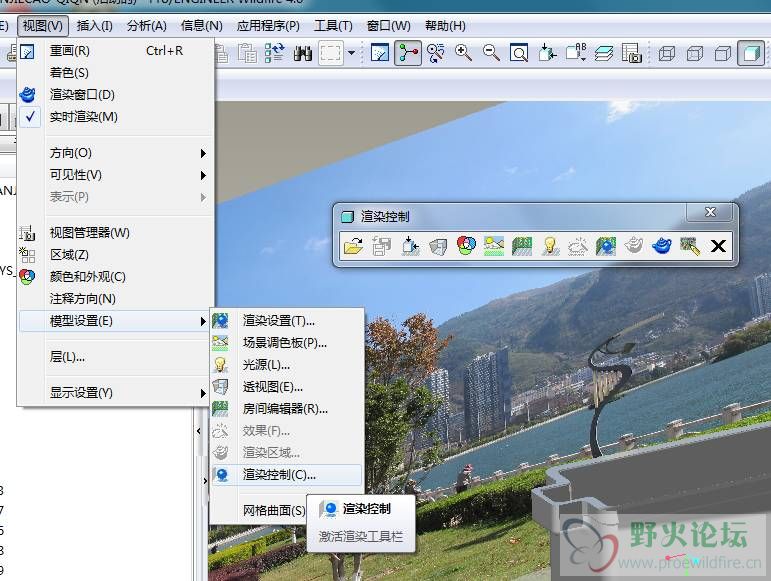Click the layers icon in toolbar
The height and width of the screenshot is (581, 771).
tap(604, 53)
